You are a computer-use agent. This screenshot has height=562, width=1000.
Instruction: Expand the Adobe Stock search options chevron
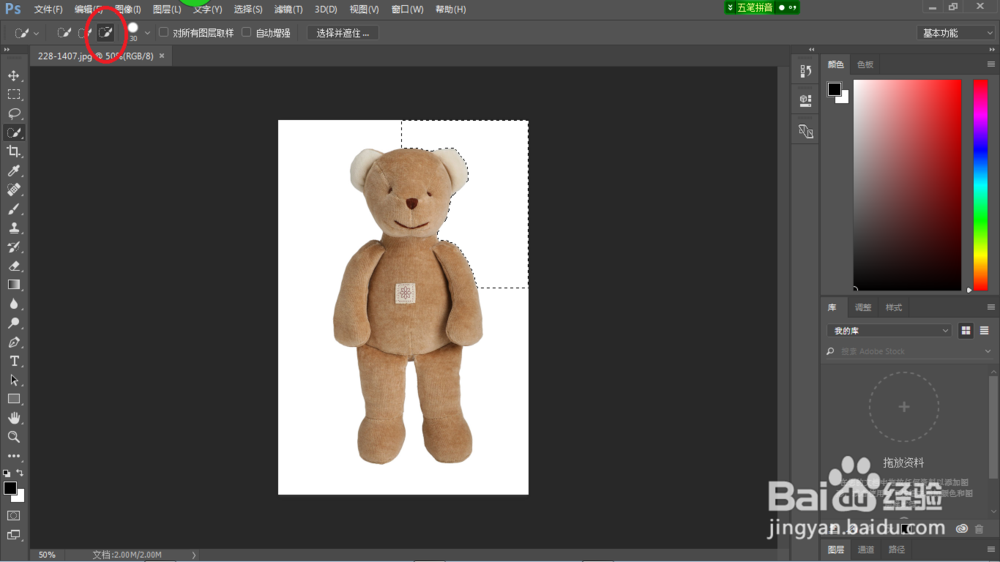[988, 351]
